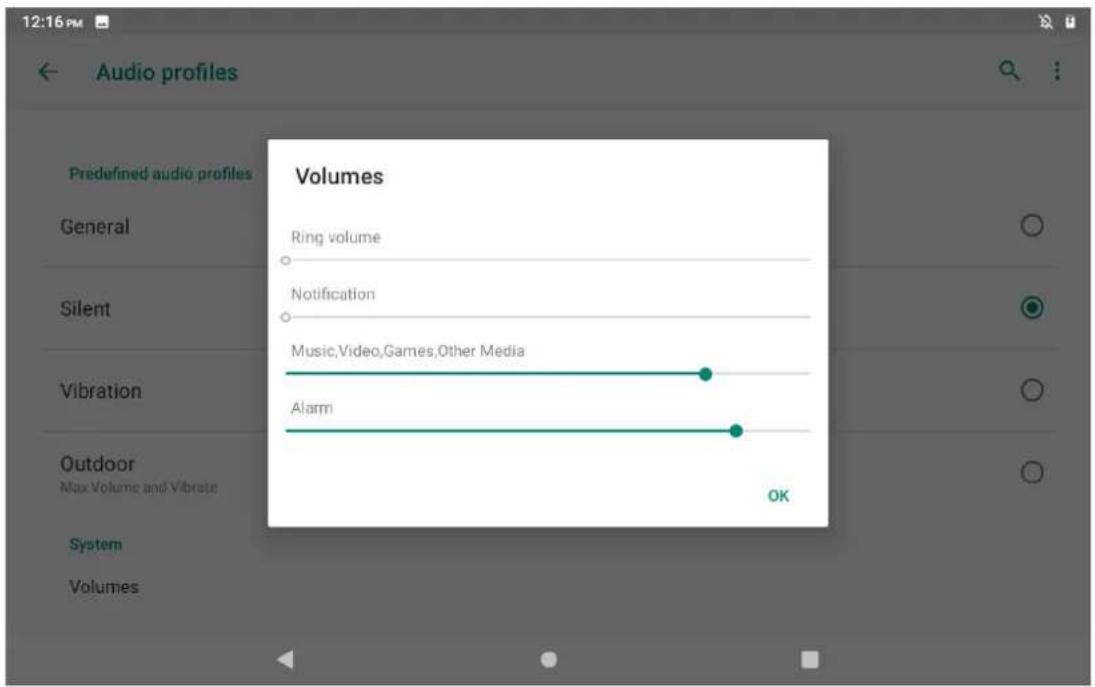
Task: Tap the image notification icon in status bar
Action: (102, 22)
